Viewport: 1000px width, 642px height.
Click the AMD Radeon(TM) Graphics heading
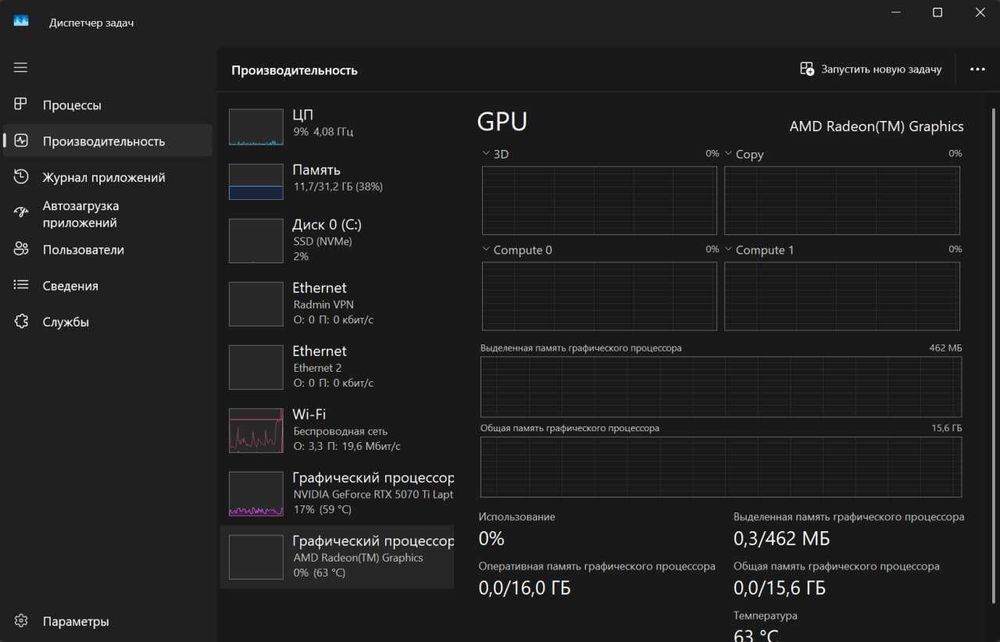coord(876,126)
